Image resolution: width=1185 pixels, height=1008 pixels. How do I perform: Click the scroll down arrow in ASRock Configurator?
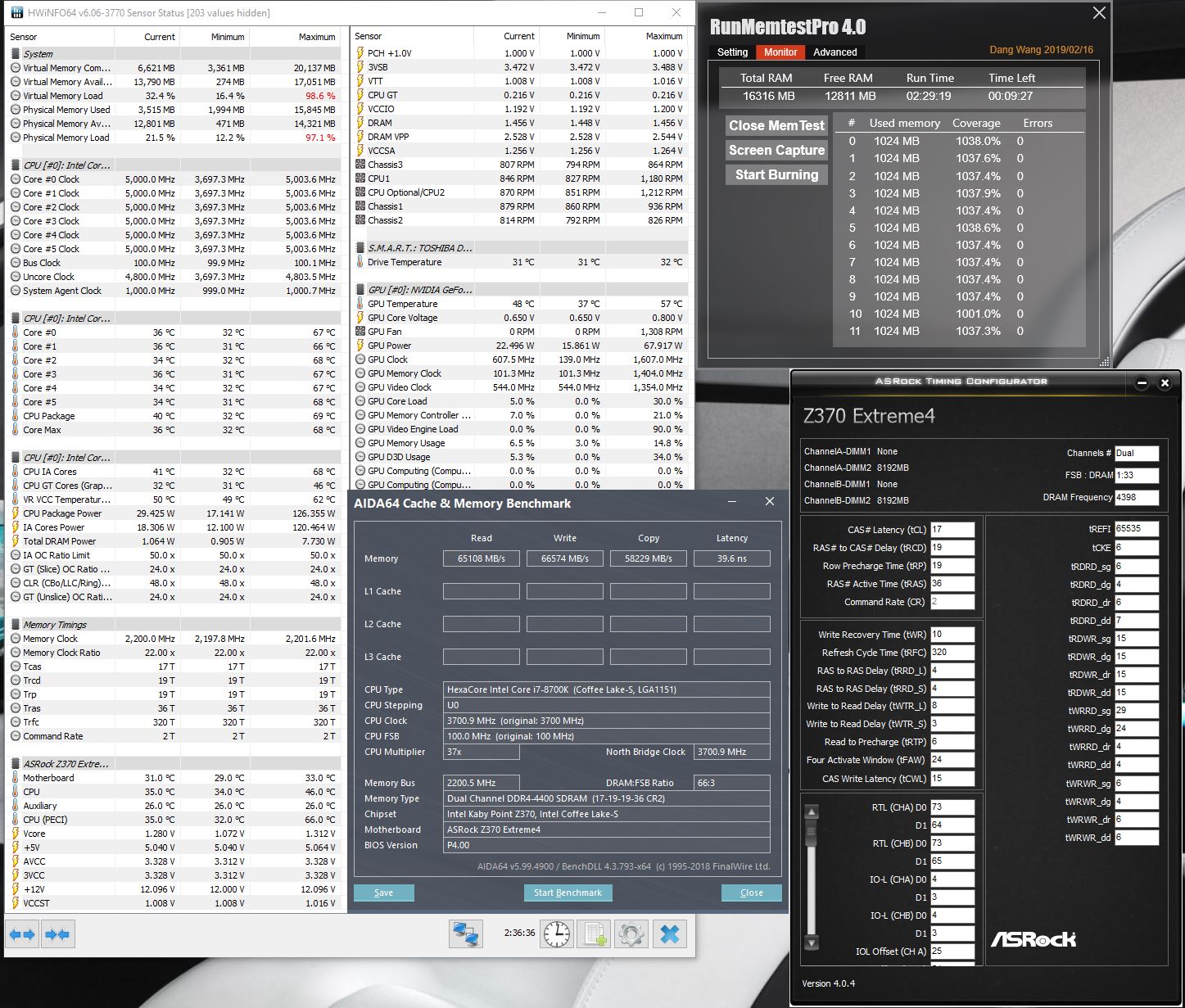point(812,942)
